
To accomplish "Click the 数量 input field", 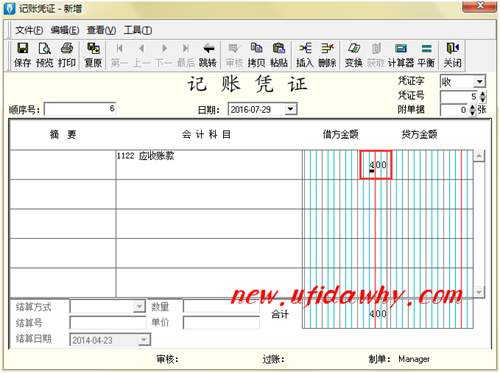I will [x=221, y=306].
